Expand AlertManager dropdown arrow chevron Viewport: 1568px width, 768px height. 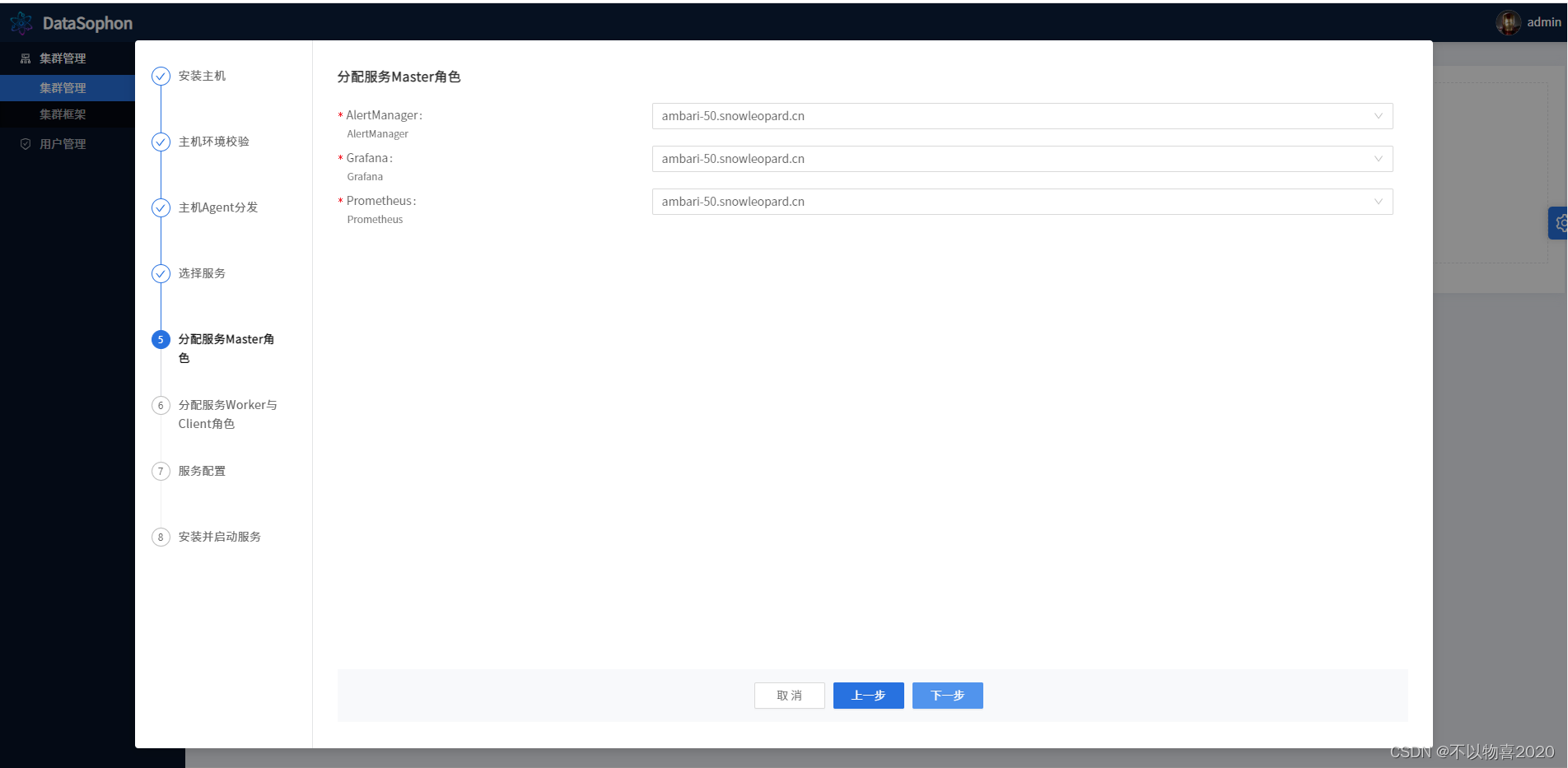[x=1378, y=116]
